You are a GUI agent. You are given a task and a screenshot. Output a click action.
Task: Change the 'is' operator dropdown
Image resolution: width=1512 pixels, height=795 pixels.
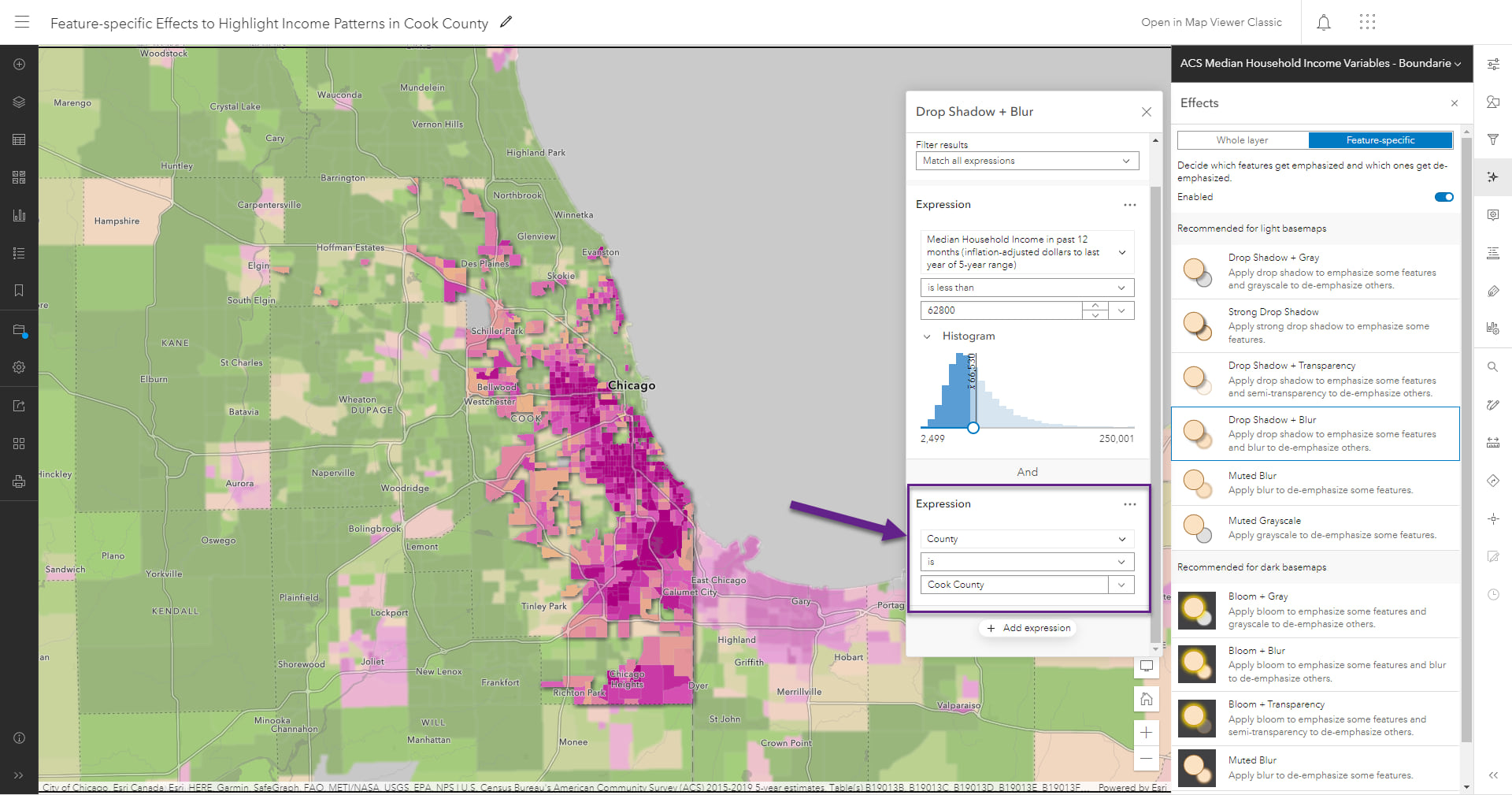[1028, 562]
